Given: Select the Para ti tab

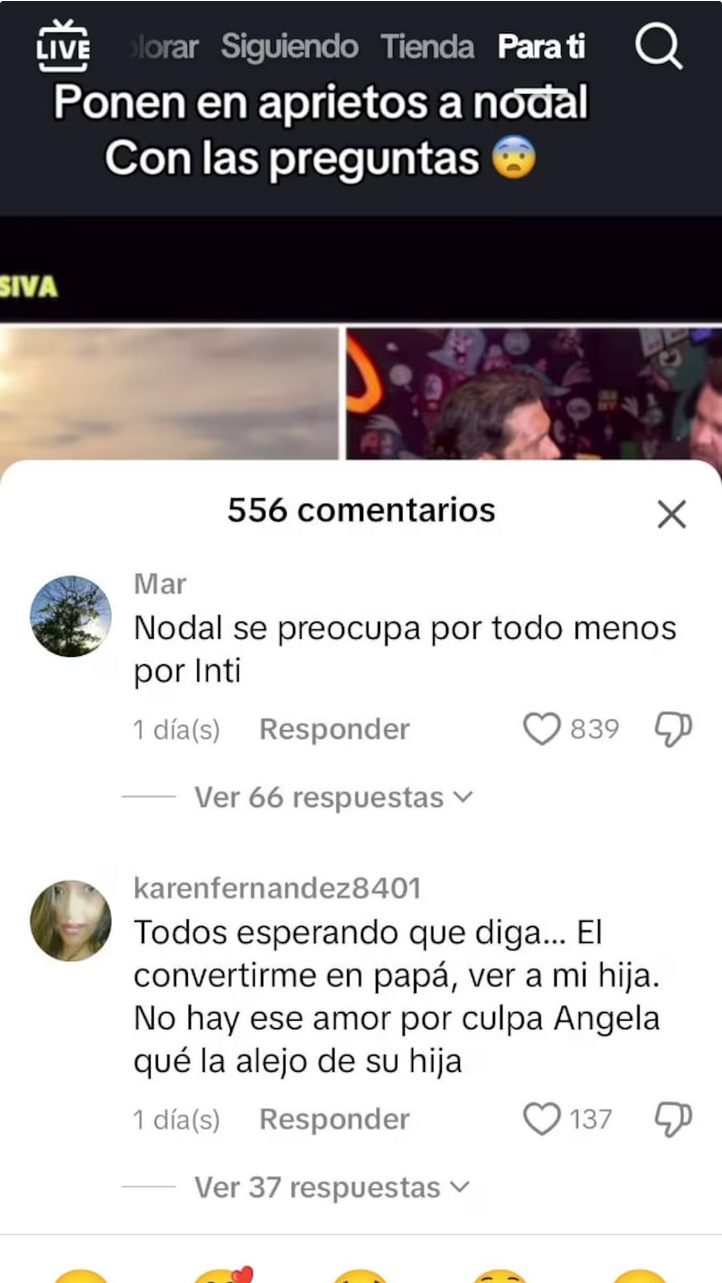Looking at the screenshot, I should pos(541,46).
